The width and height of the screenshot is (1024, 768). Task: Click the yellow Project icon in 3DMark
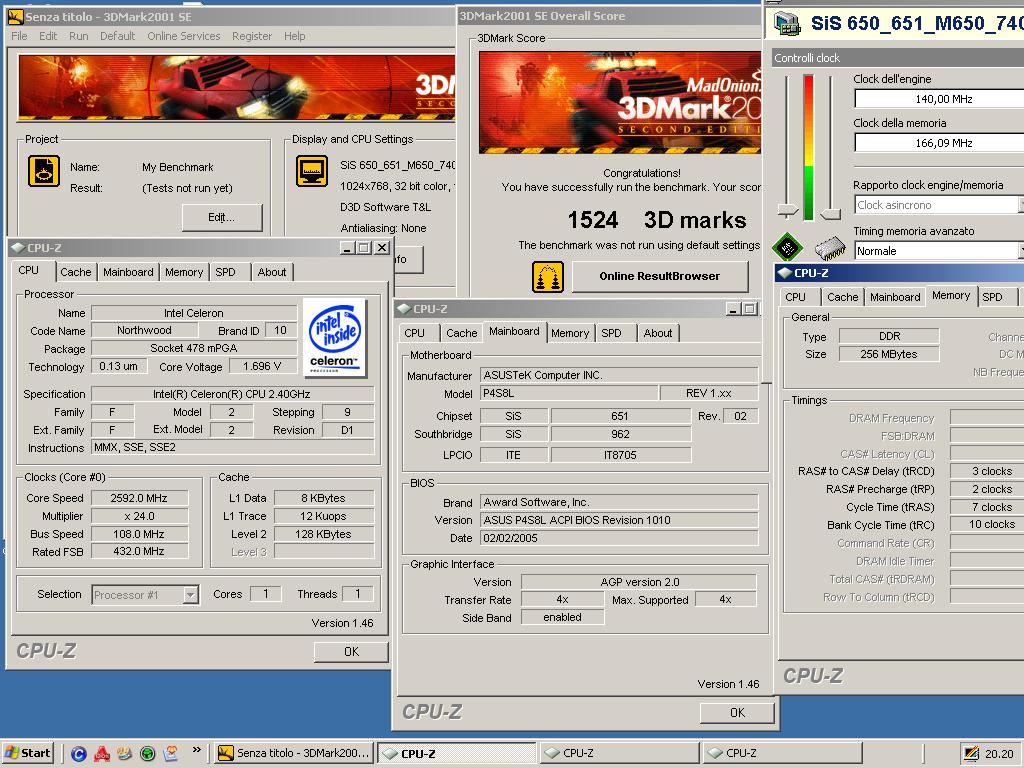tap(44, 171)
